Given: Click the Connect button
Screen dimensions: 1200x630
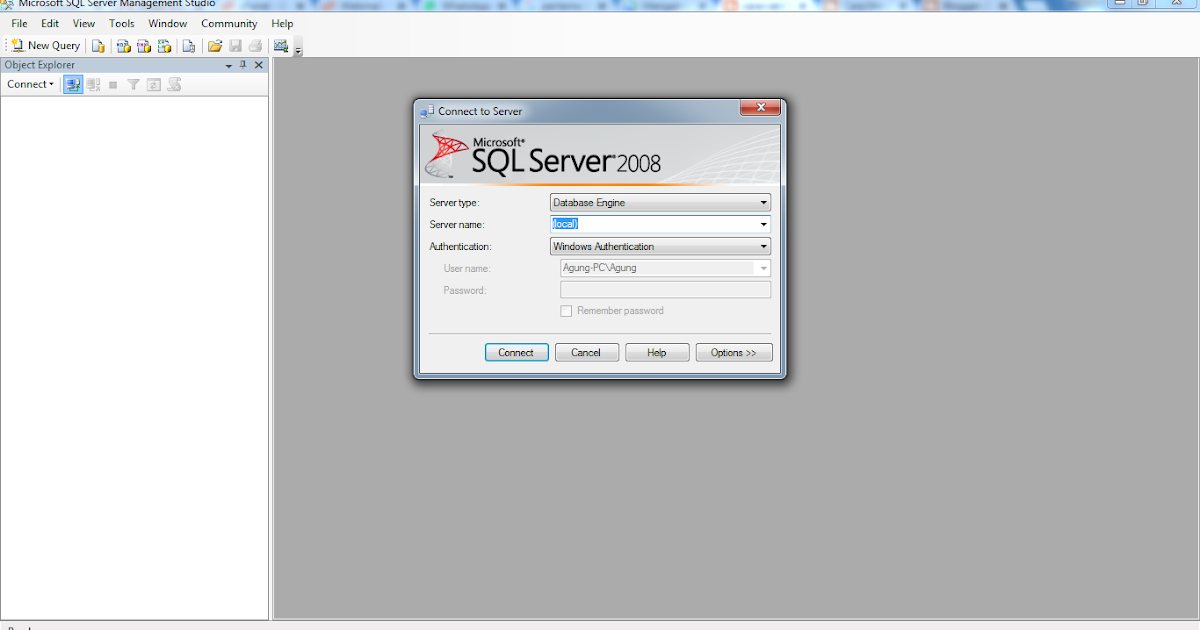Looking at the screenshot, I should pos(516,352).
